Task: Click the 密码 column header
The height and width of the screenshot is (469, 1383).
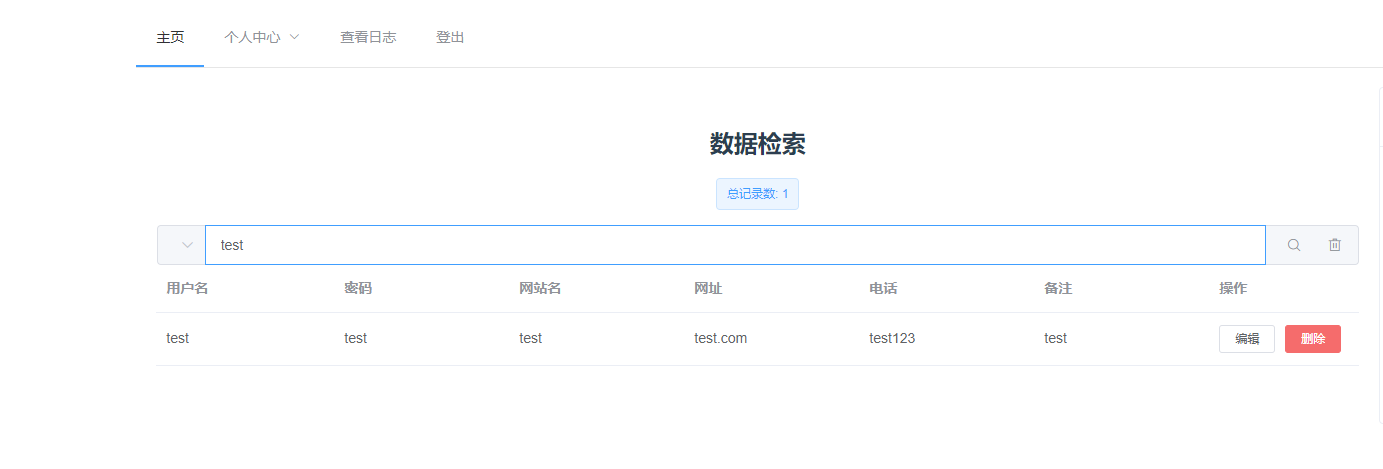Action: click(x=358, y=289)
